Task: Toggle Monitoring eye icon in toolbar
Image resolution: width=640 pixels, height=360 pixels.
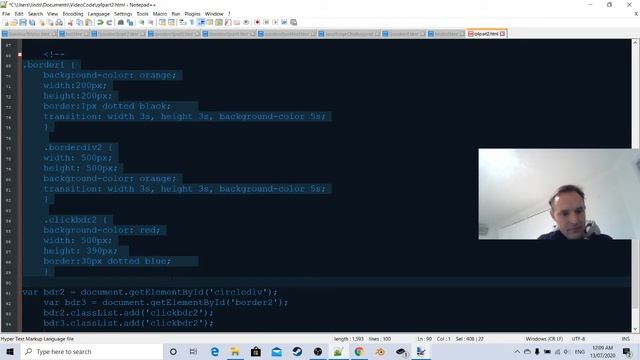Action: pyautogui.click(x=246, y=22)
